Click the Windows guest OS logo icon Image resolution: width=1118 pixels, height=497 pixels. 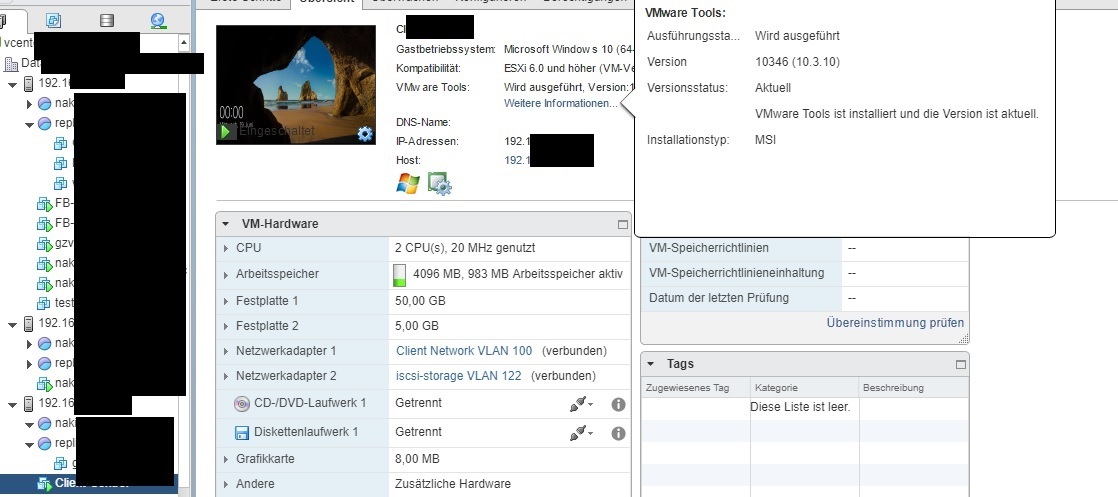tap(407, 184)
